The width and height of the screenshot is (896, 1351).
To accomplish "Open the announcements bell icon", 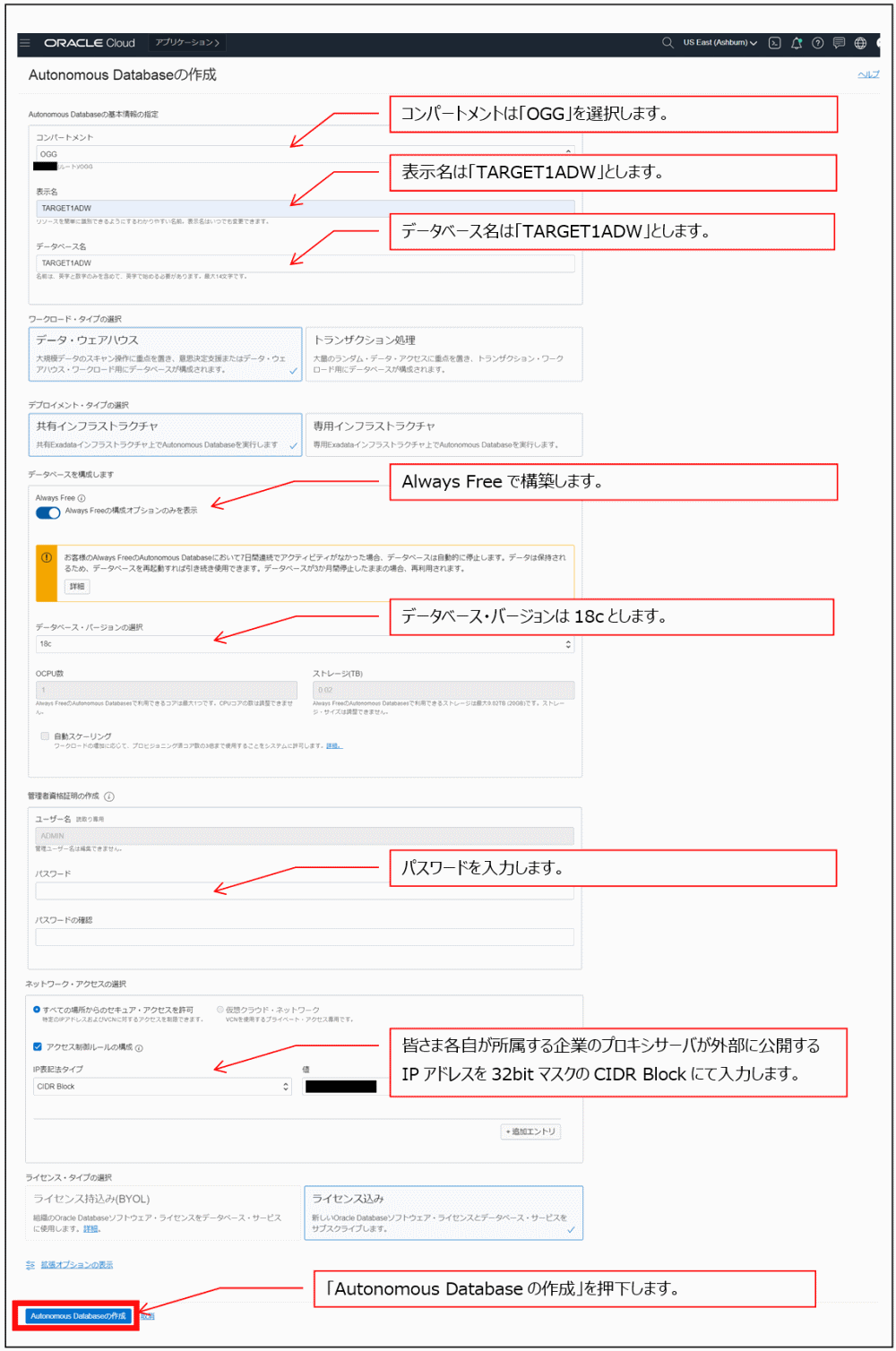I will (x=797, y=42).
